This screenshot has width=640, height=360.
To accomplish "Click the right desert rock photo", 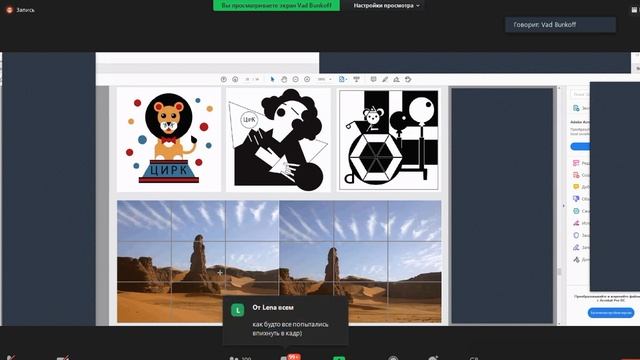I will point(360,261).
